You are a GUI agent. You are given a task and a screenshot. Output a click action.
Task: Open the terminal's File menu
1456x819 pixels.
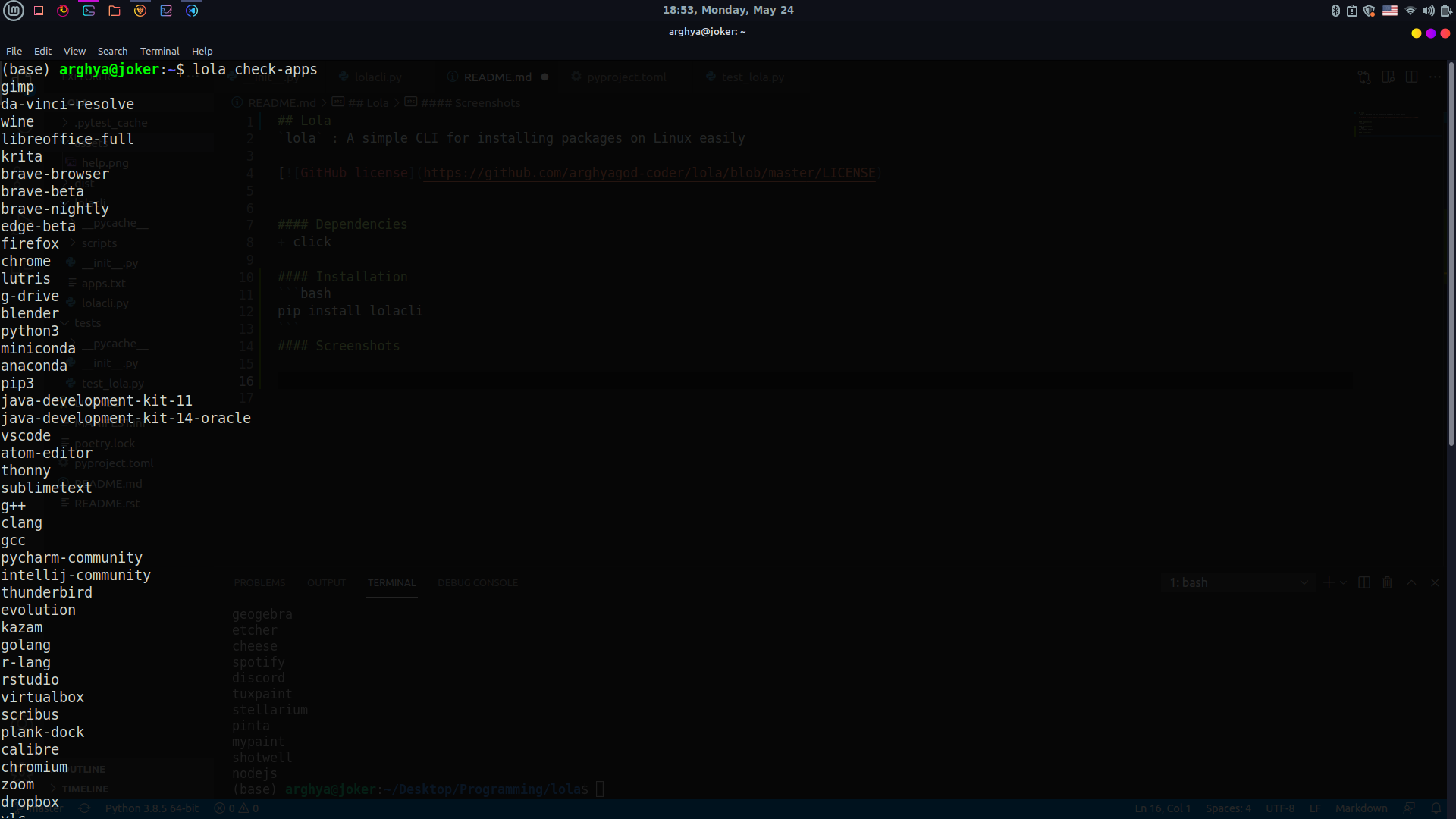click(14, 51)
